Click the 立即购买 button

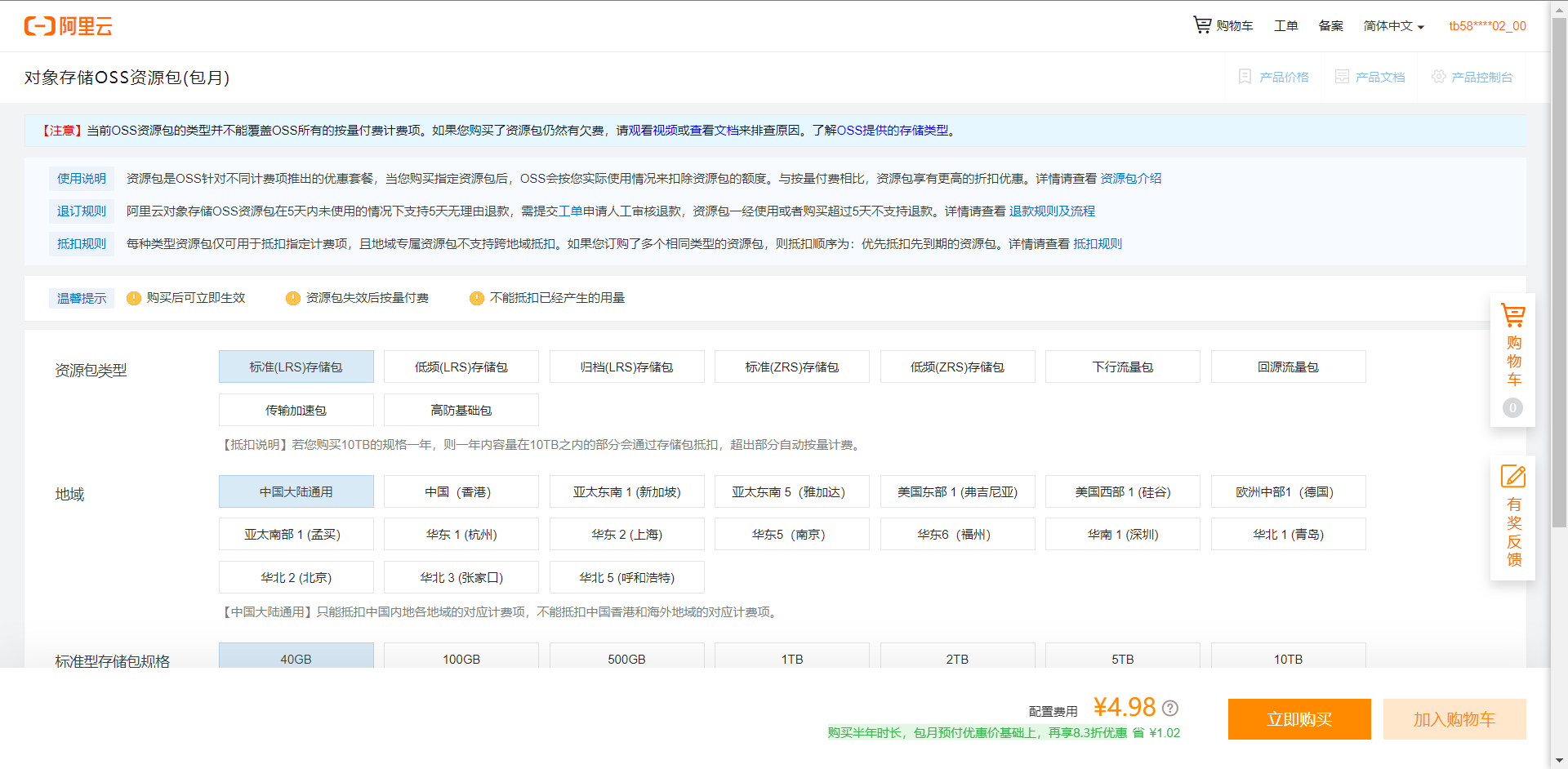(x=1299, y=719)
